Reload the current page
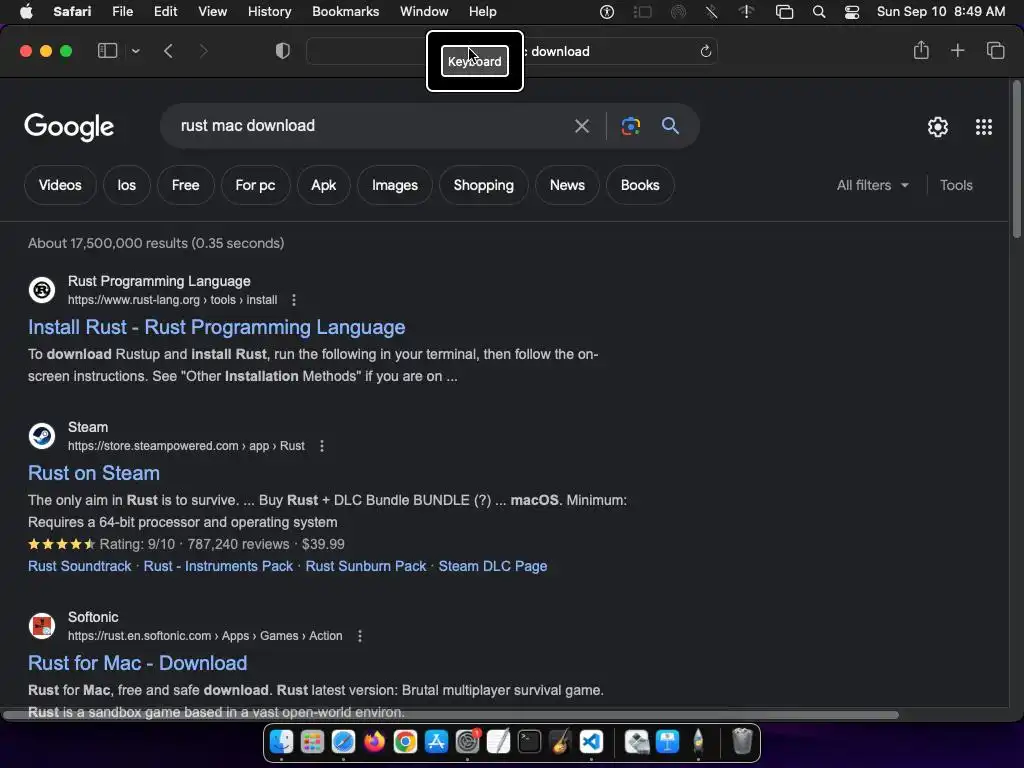 point(705,51)
